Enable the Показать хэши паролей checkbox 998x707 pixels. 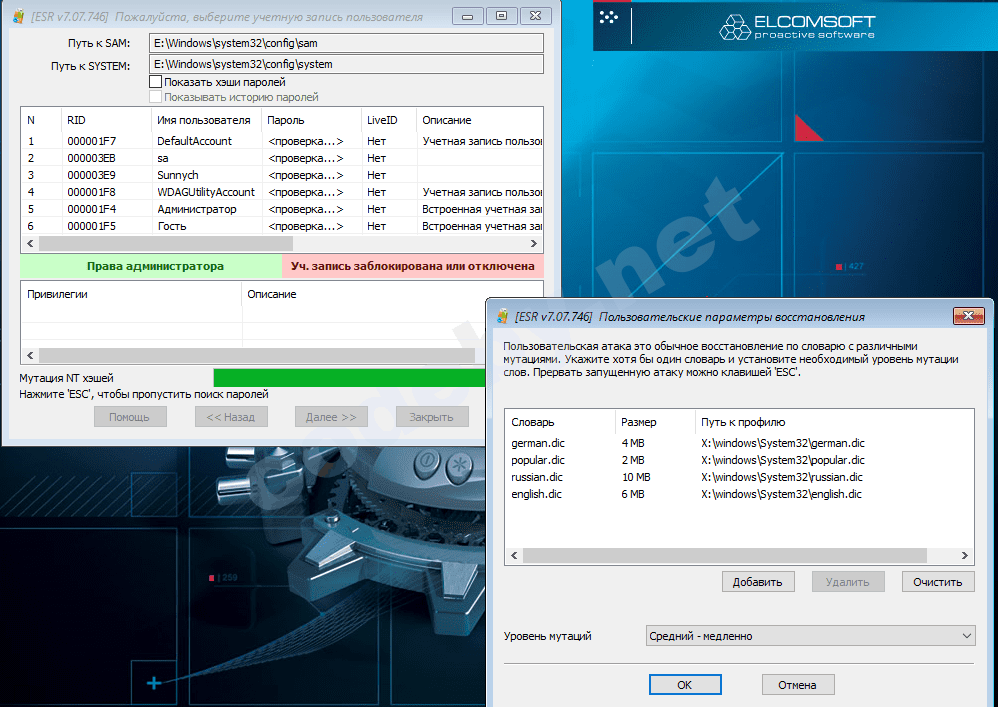[x=155, y=82]
